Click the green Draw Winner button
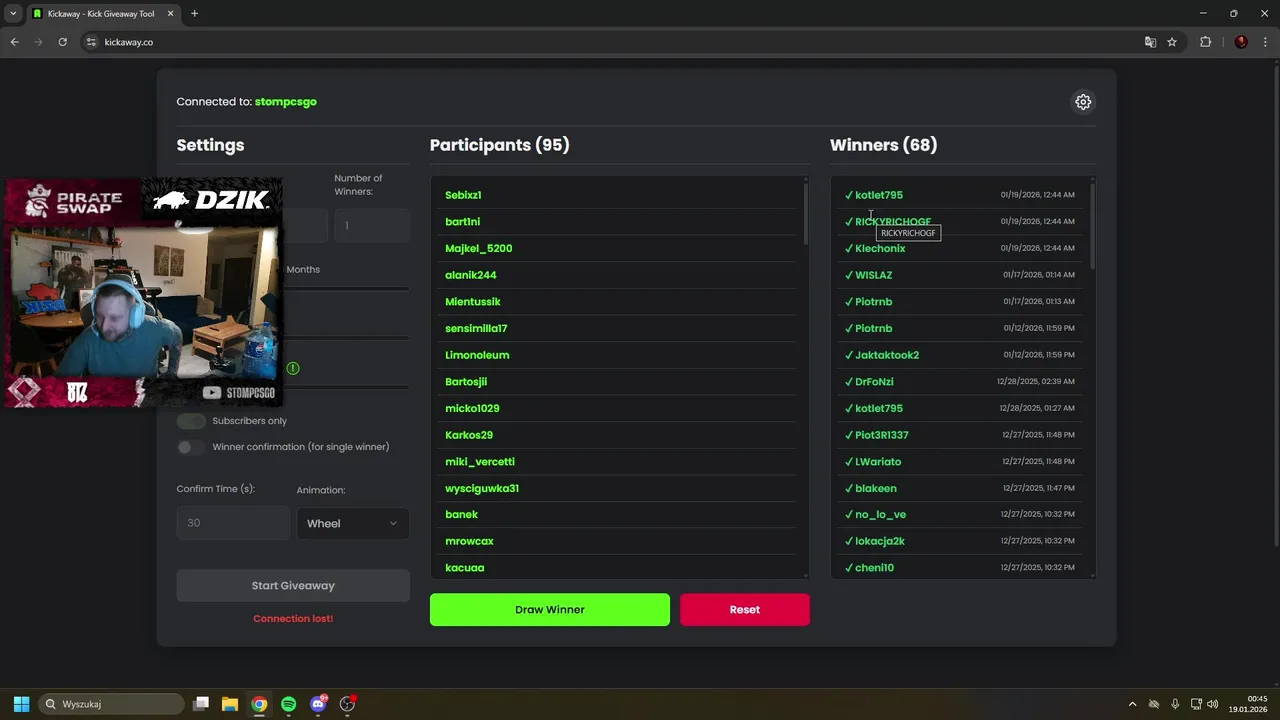Screen dimensions: 1280x720 pyautogui.click(x=550, y=610)
